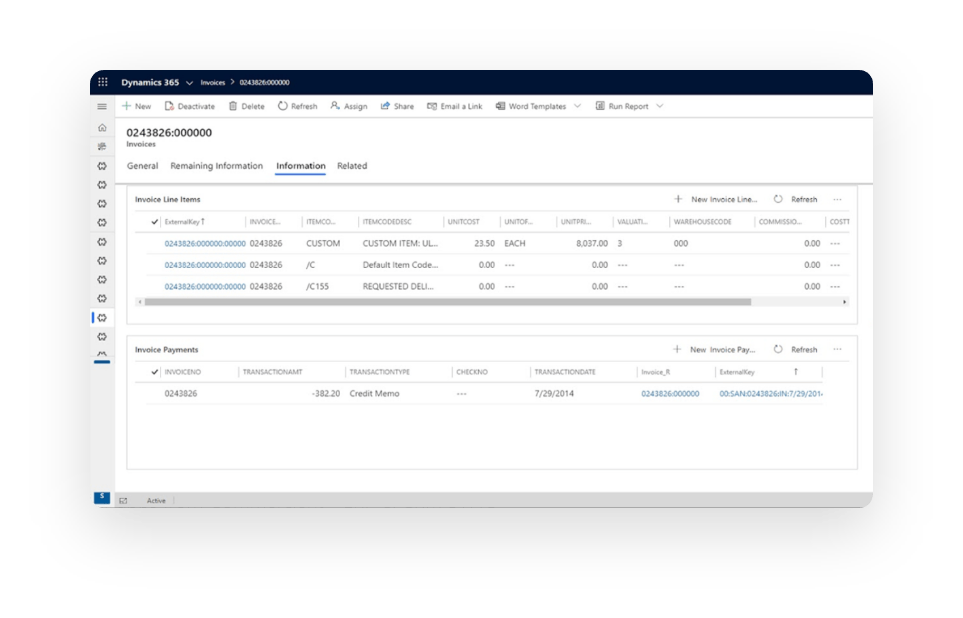Viewport: 963px width, 618px height.
Task: Add a New Invoice Line item
Action: pos(715,199)
